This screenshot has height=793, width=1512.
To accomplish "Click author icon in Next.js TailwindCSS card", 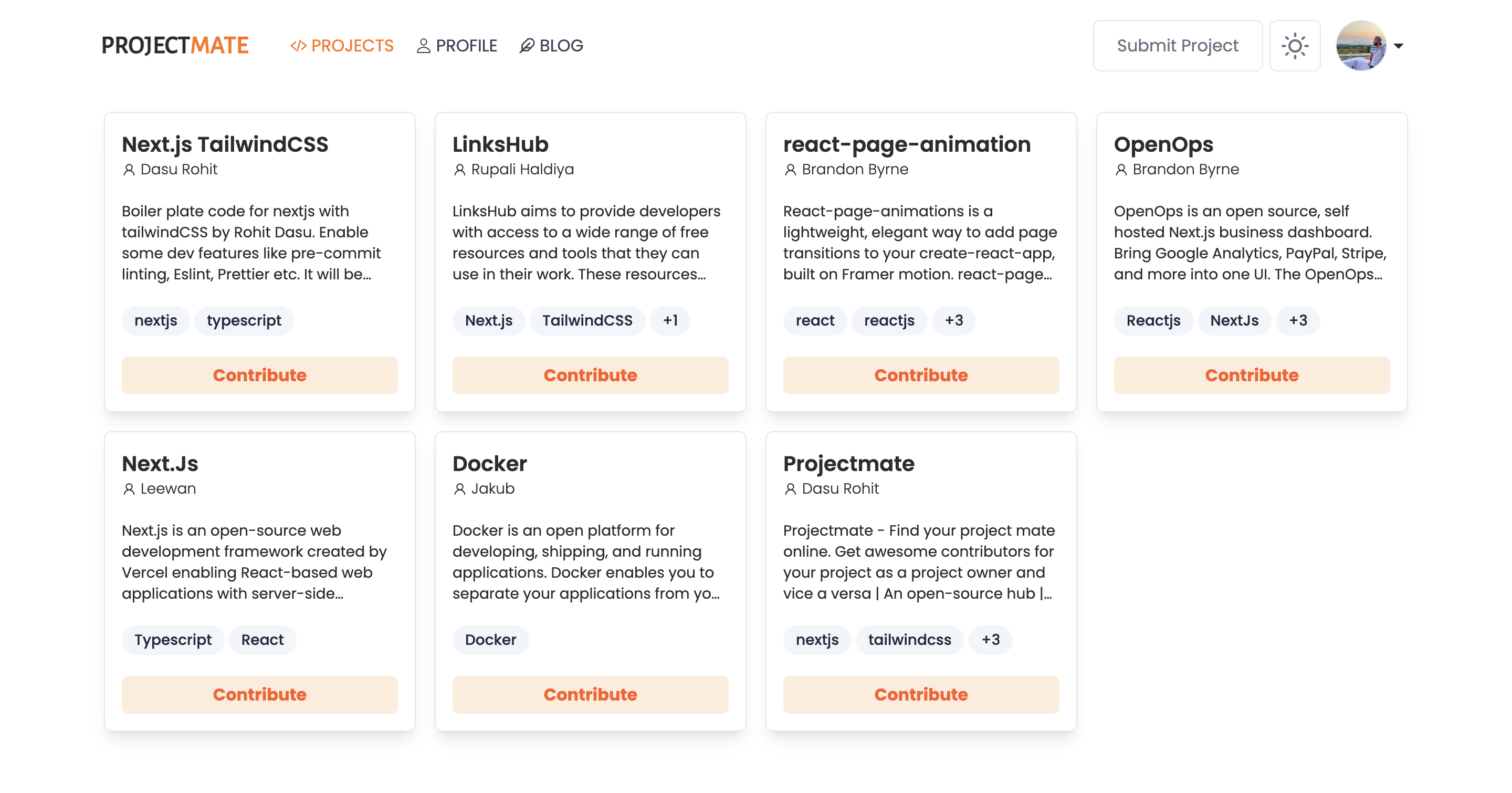I will pyautogui.click(x=129, y=170).
